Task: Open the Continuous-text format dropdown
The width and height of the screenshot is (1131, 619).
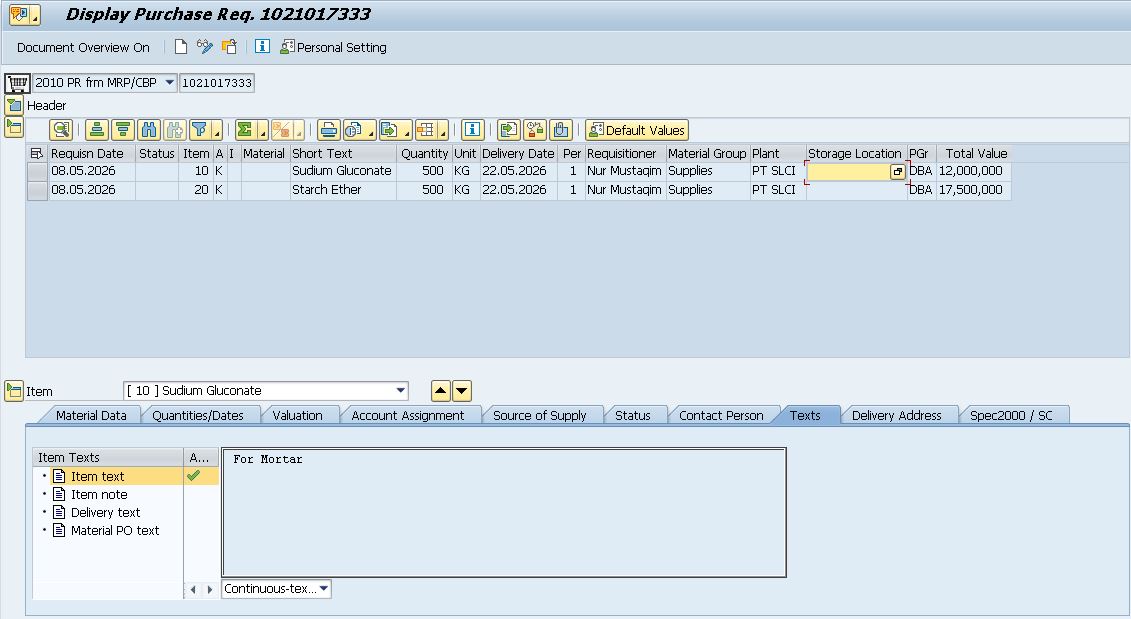Action: tap(276, 589)
